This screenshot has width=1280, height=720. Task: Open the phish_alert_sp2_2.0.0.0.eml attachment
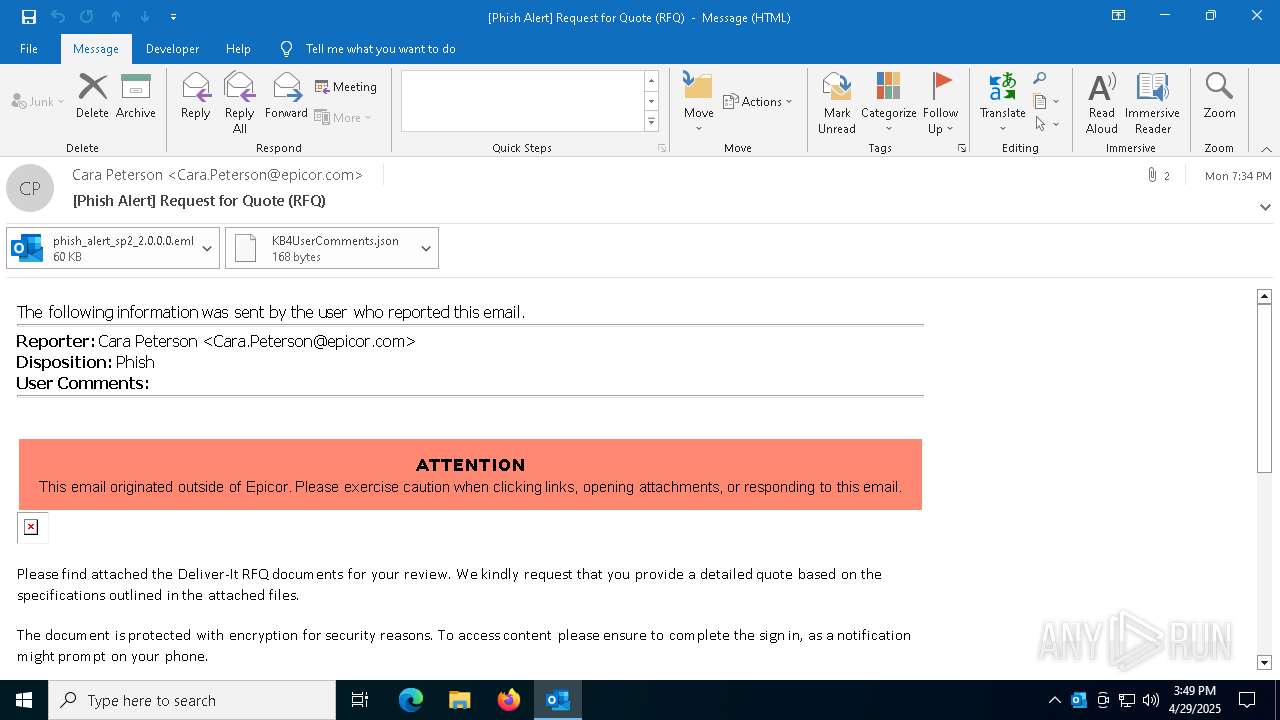coord(102,248)
